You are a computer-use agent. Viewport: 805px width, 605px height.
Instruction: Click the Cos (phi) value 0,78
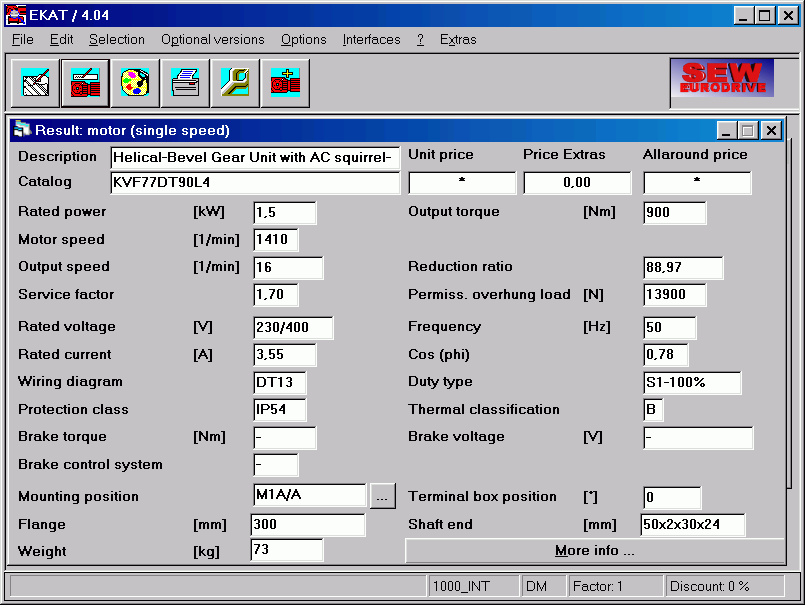666,355
